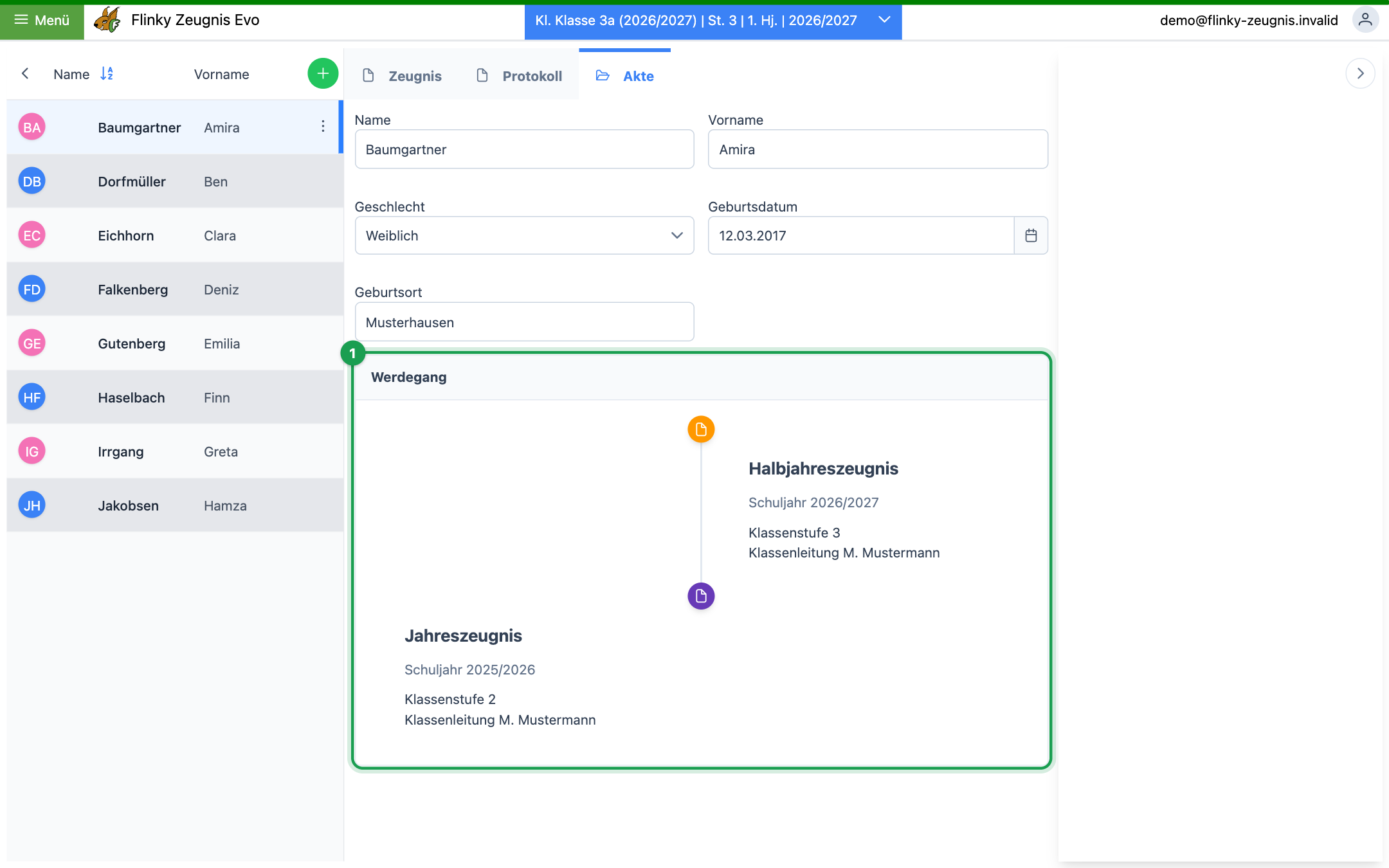Viewport: 1389px width, 868px height.
Task: Click the Werdegang section header
Action: 702,377
